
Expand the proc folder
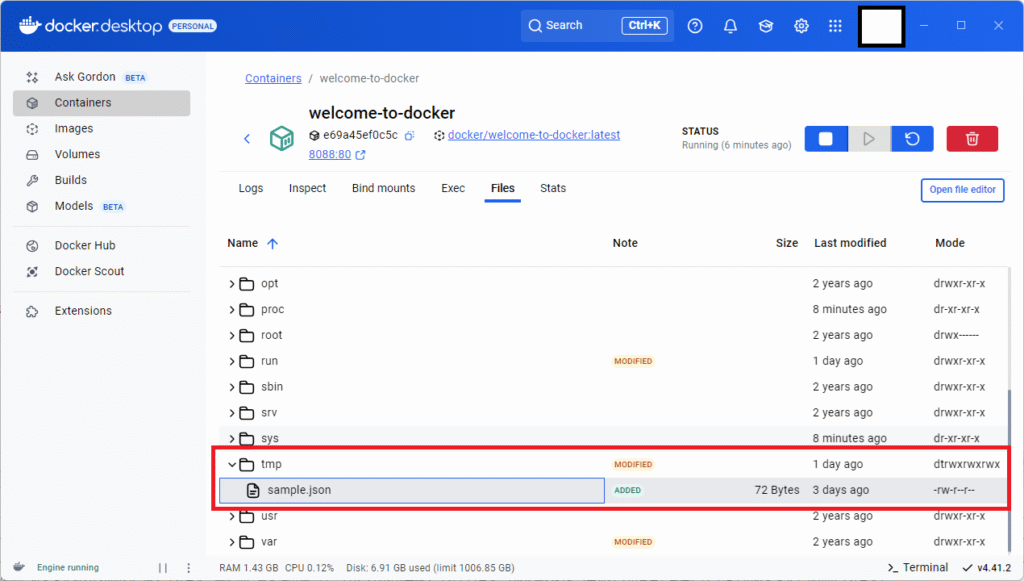[x=231, y=309]
